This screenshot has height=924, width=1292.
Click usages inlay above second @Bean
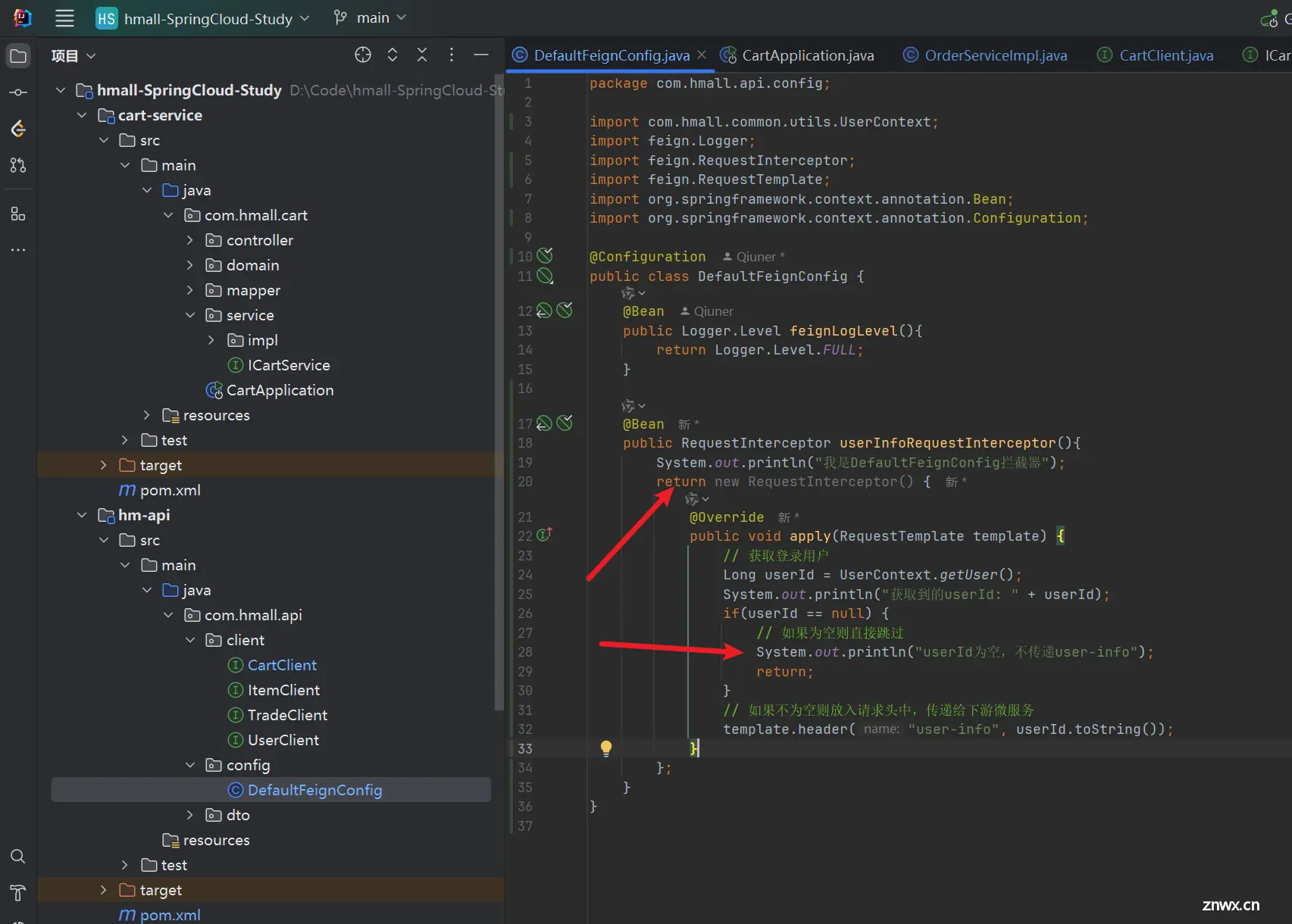click(633, 406)
